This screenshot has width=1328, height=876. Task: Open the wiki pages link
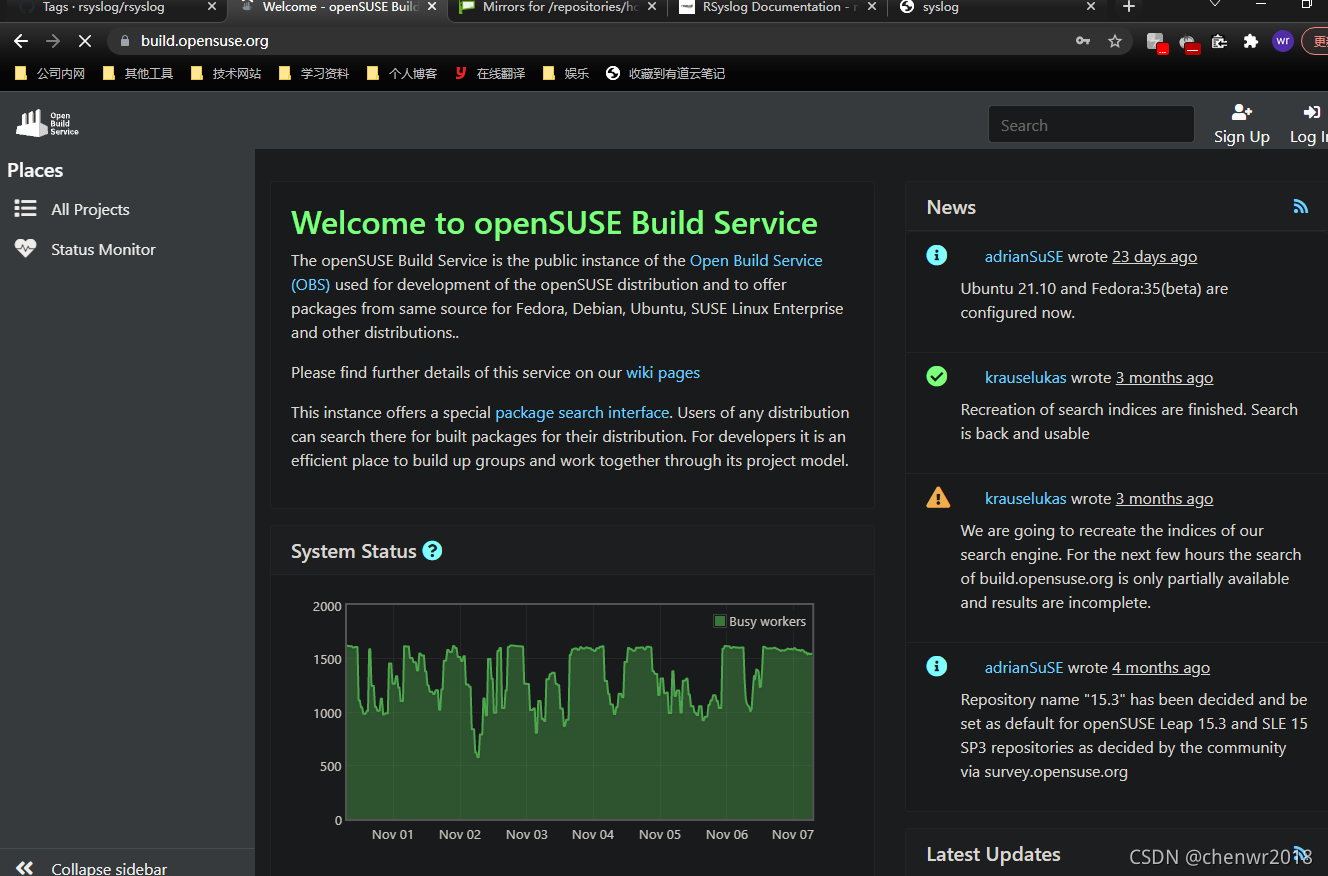[x=663, y=372]
